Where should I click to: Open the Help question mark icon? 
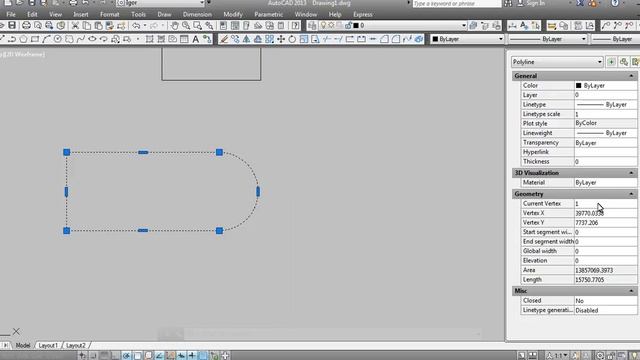[296, 26]
